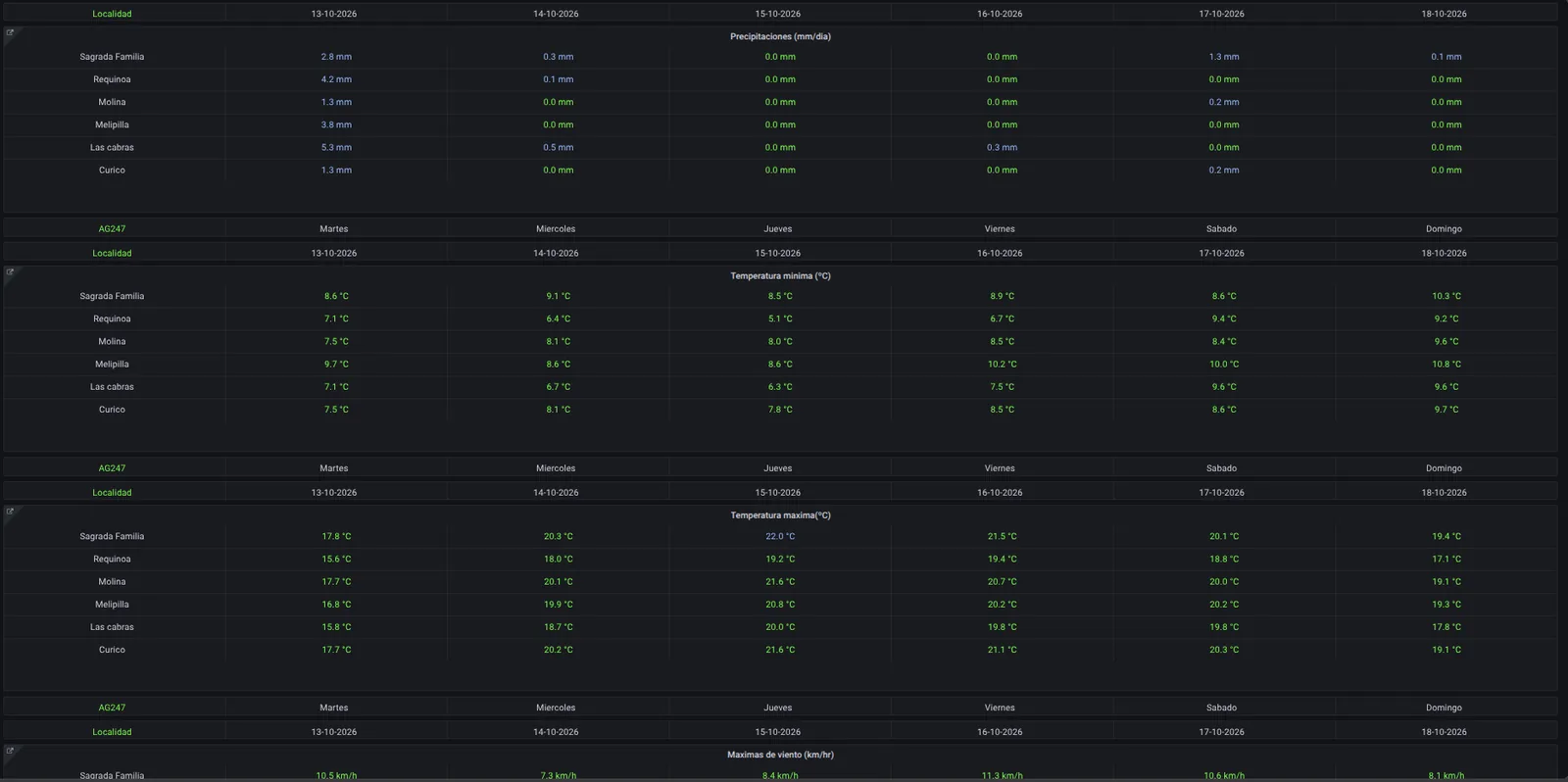Select the 2.8 mm precipitation value
The image size is (1568, 782).
click(x=336, y=57)
